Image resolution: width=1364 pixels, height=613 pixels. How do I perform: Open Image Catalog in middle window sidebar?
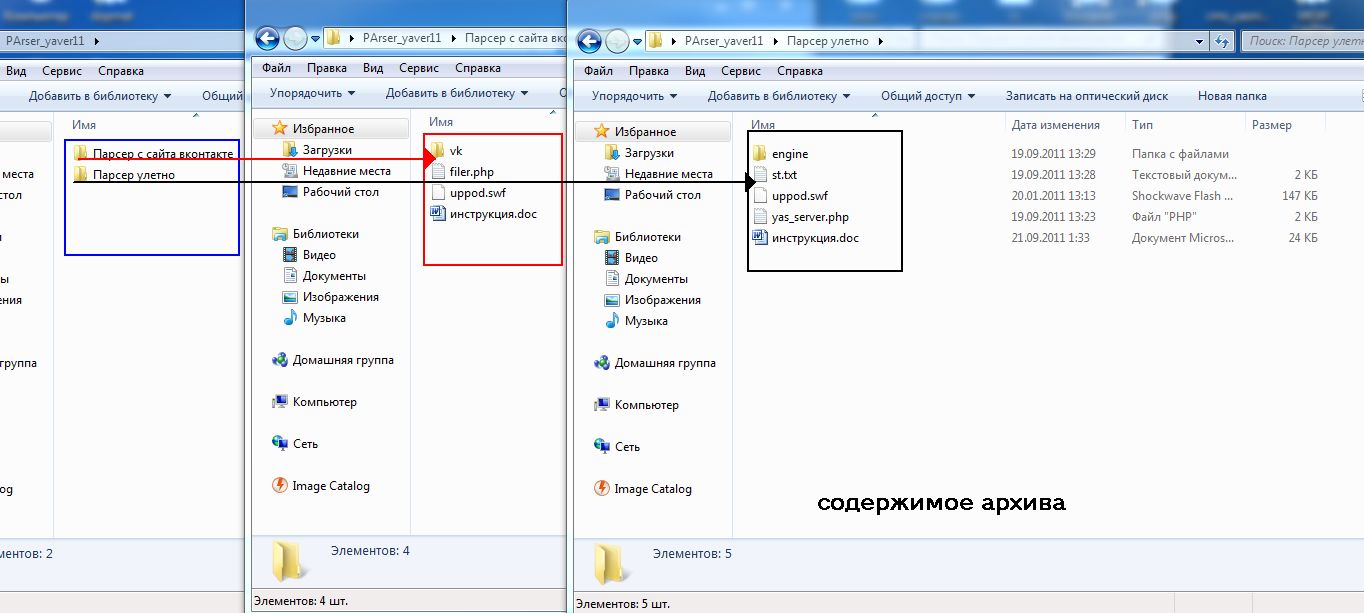click(321, 486)
